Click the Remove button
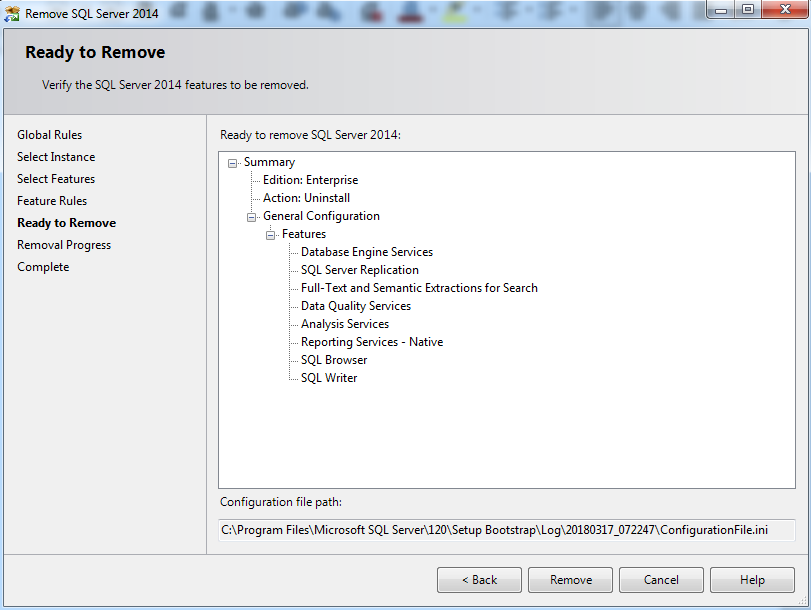 (x=569, y=580)
